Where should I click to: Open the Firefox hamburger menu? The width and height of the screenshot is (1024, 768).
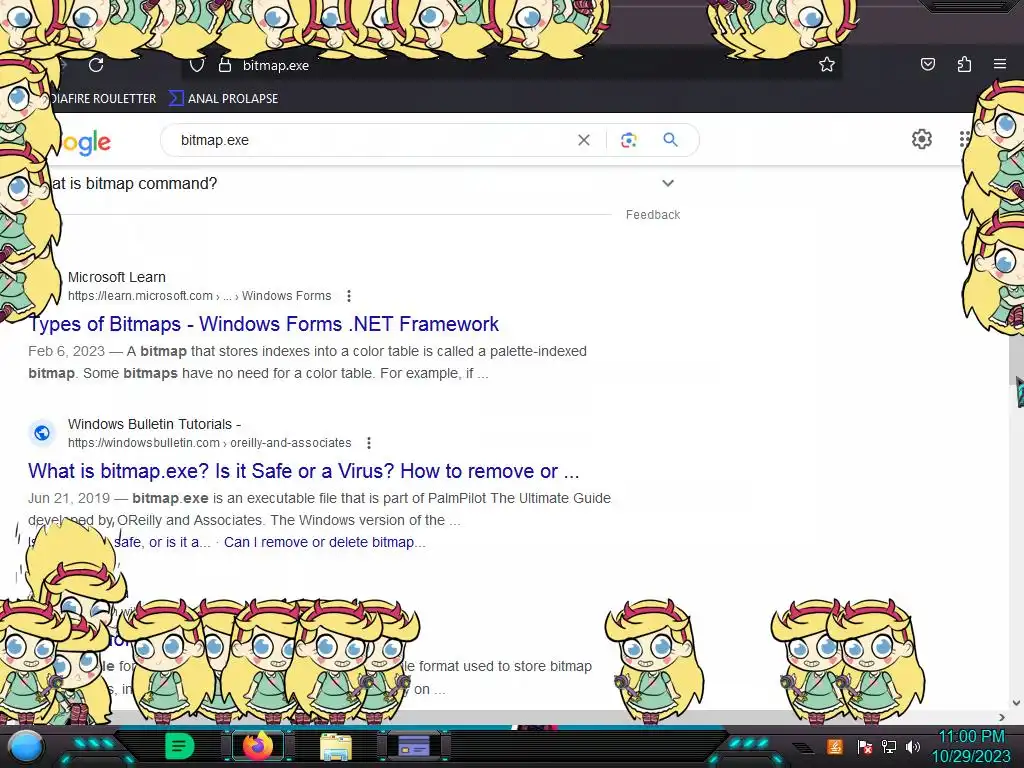(x=1000, y=64)
